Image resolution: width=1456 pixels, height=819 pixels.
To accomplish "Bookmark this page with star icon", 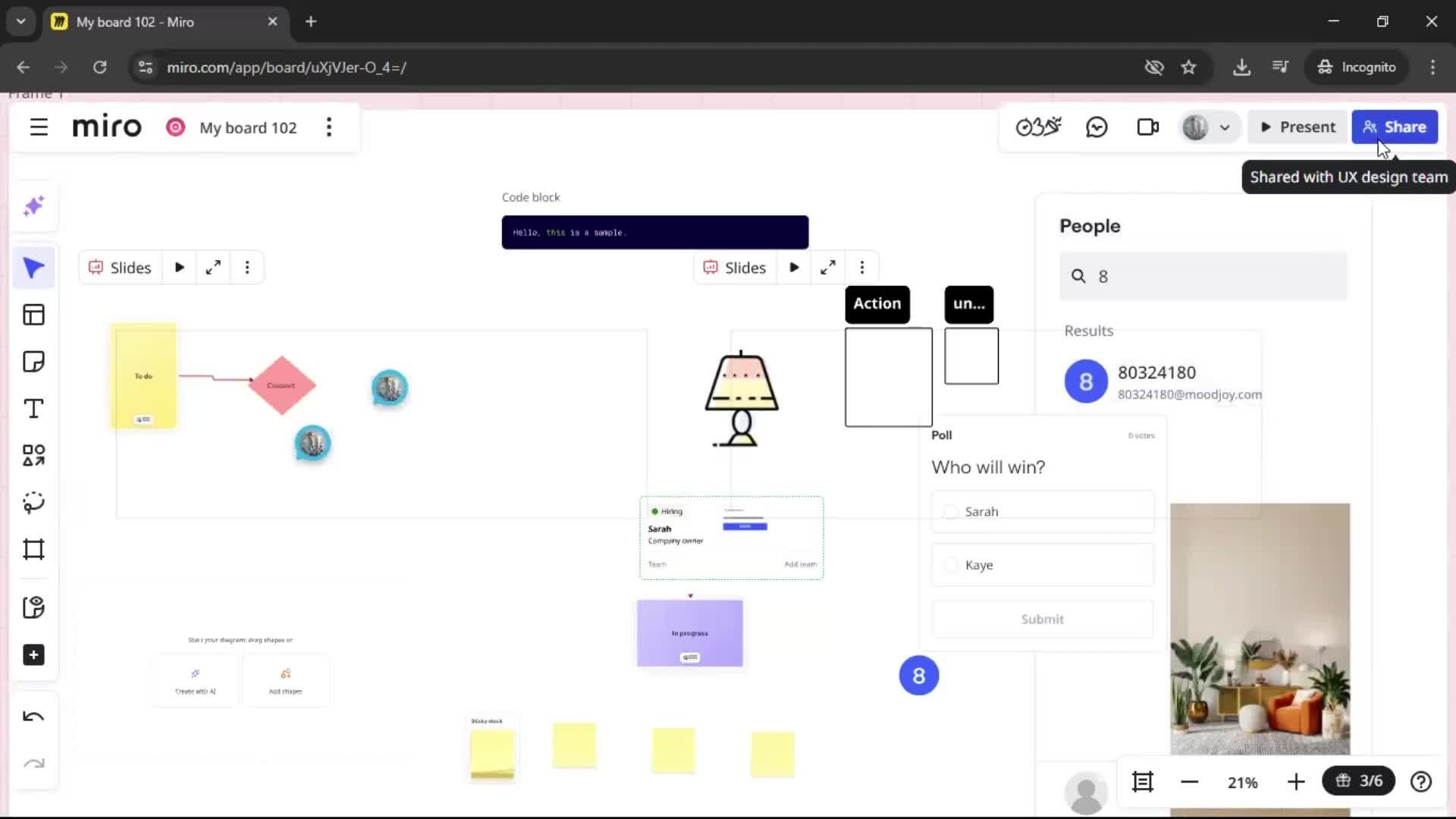I will [1188, 67].
